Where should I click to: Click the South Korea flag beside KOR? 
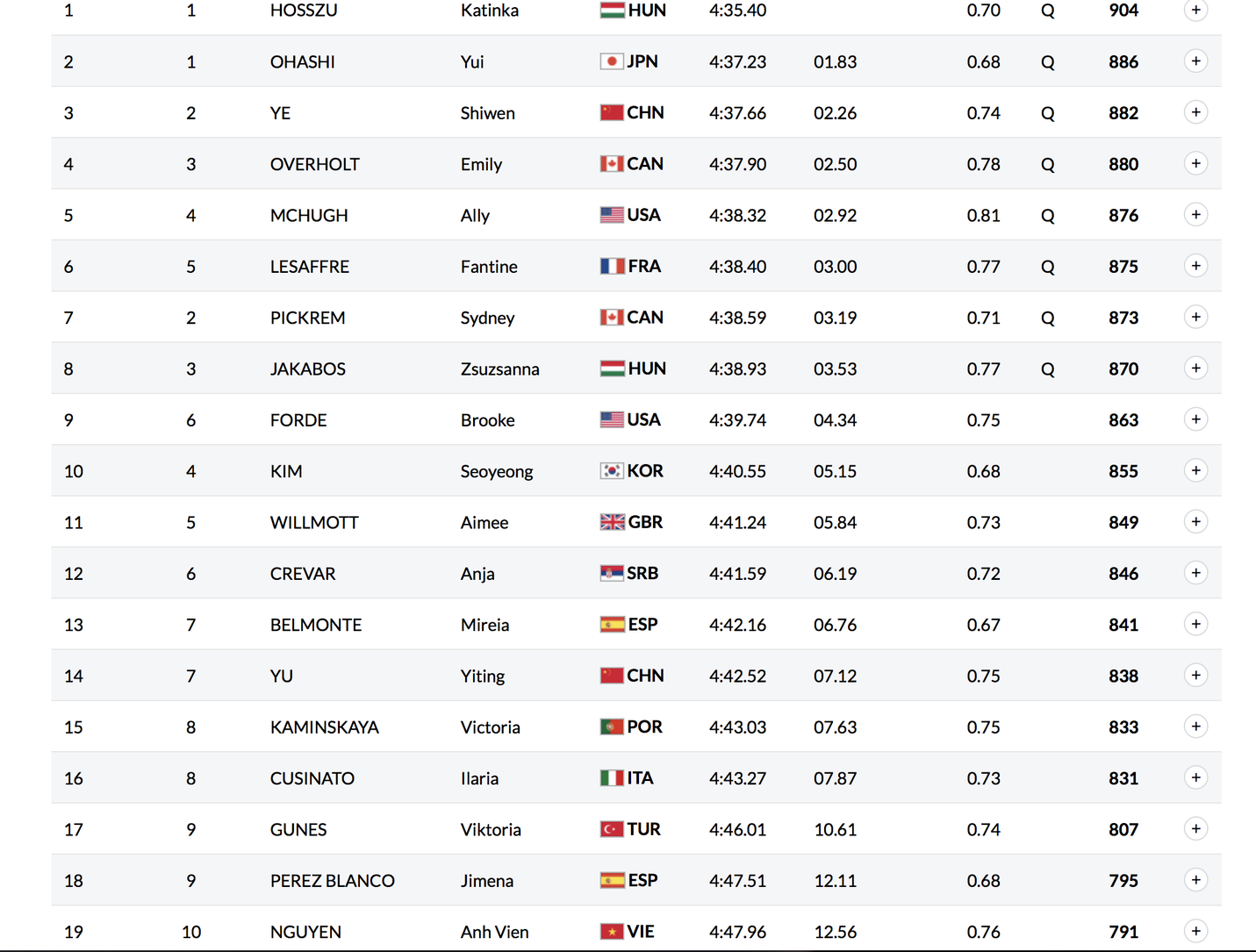point(612,470)
